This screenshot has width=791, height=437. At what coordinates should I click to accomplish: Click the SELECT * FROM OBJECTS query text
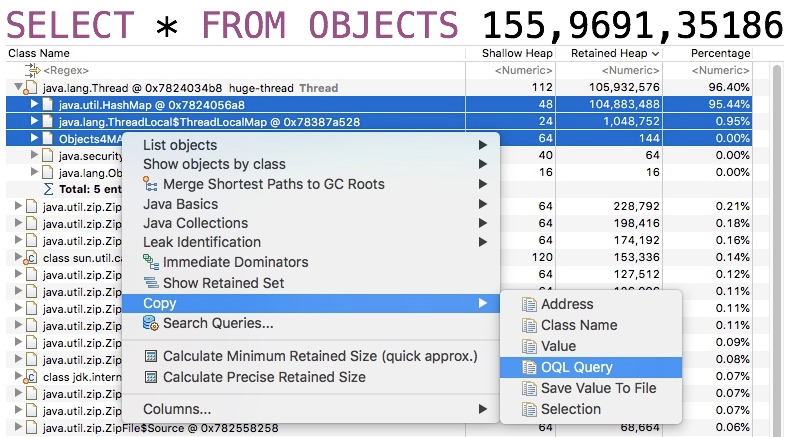pos(232,24)
